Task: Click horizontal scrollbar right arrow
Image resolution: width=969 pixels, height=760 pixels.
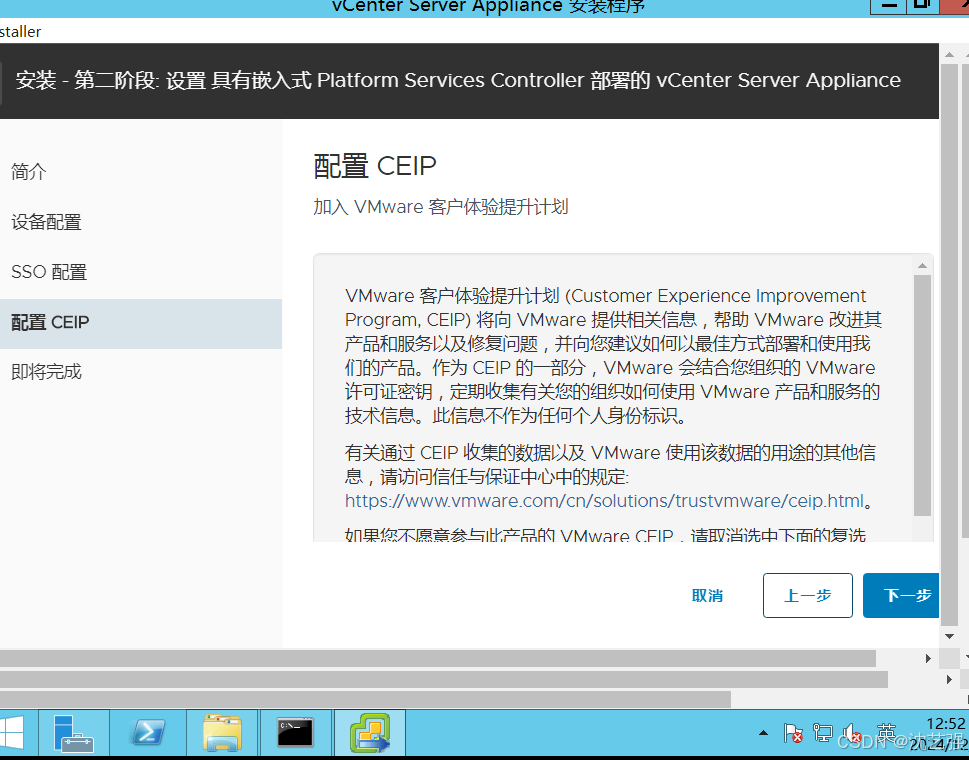Action: (928, 659)
